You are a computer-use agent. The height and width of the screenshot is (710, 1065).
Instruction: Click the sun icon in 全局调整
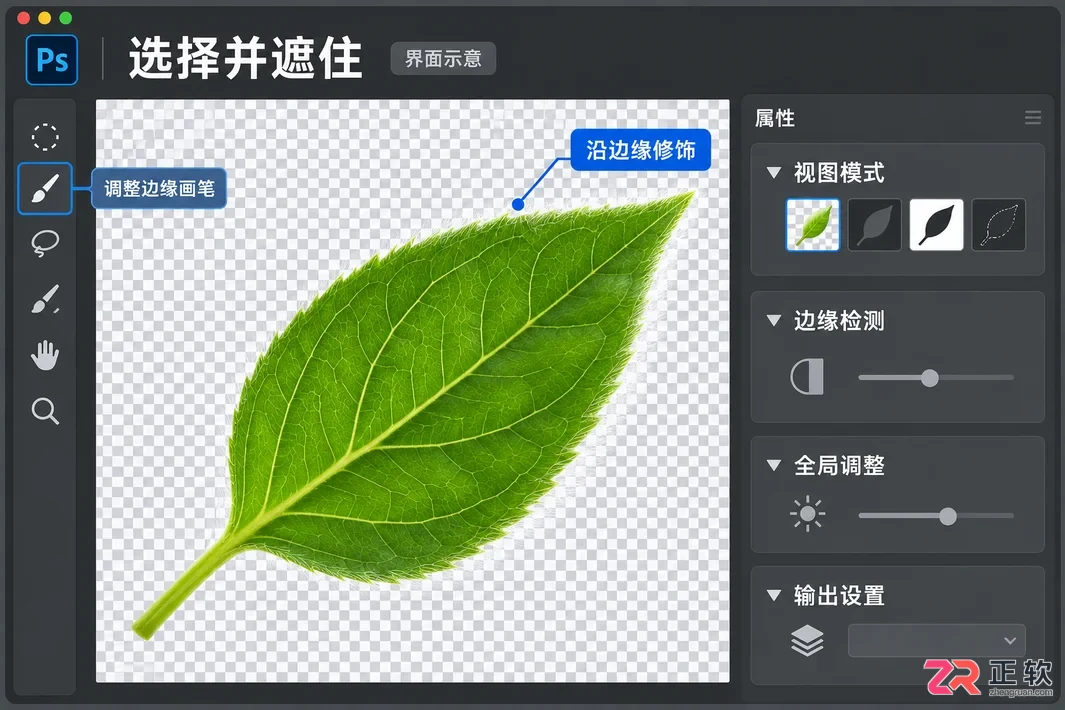point(807,514)
